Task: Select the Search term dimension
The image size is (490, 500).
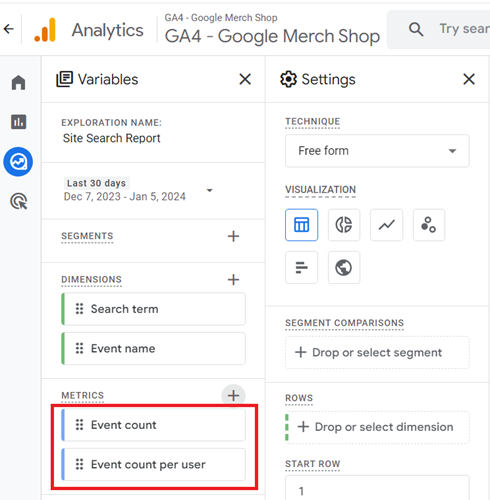Action: (x=153, y=309)
